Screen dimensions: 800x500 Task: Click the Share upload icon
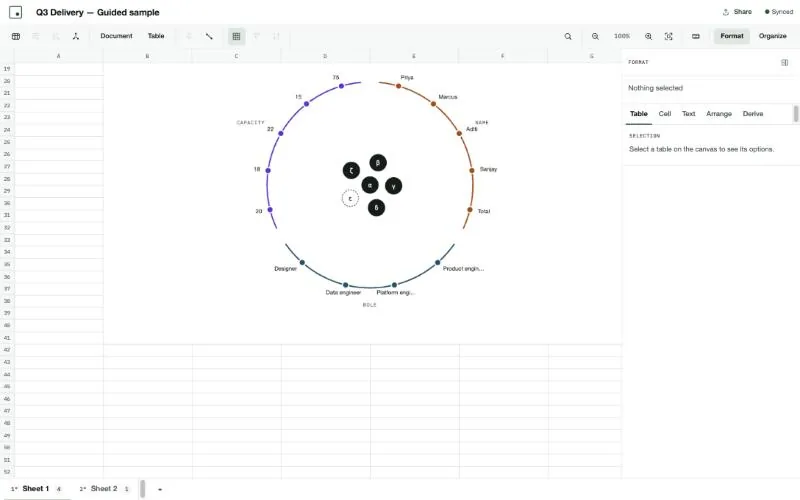pyautogui.click(x=726, y=12)
